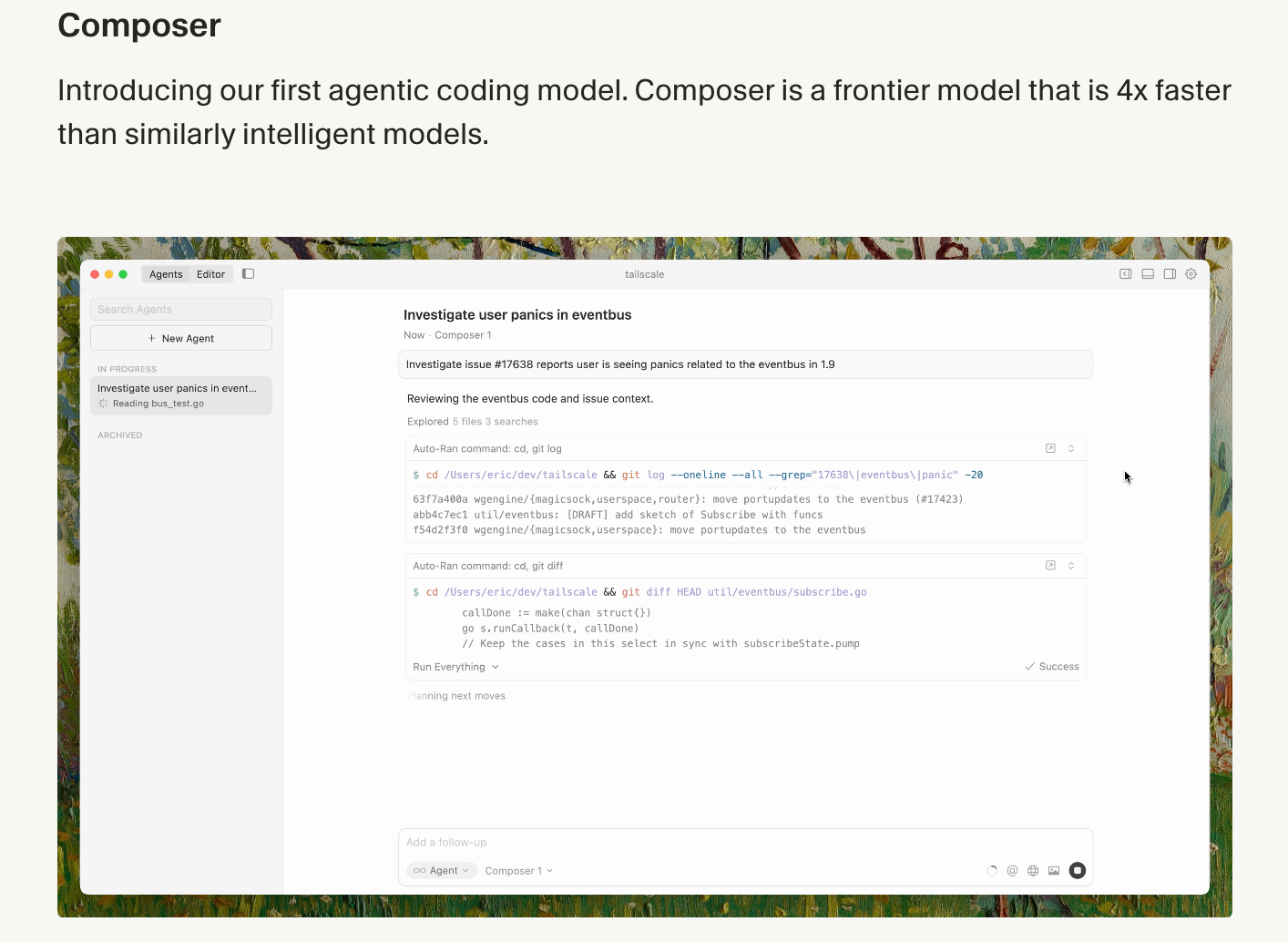Open the settings gear
The image size is (1288, 942).
[1191, 274]
